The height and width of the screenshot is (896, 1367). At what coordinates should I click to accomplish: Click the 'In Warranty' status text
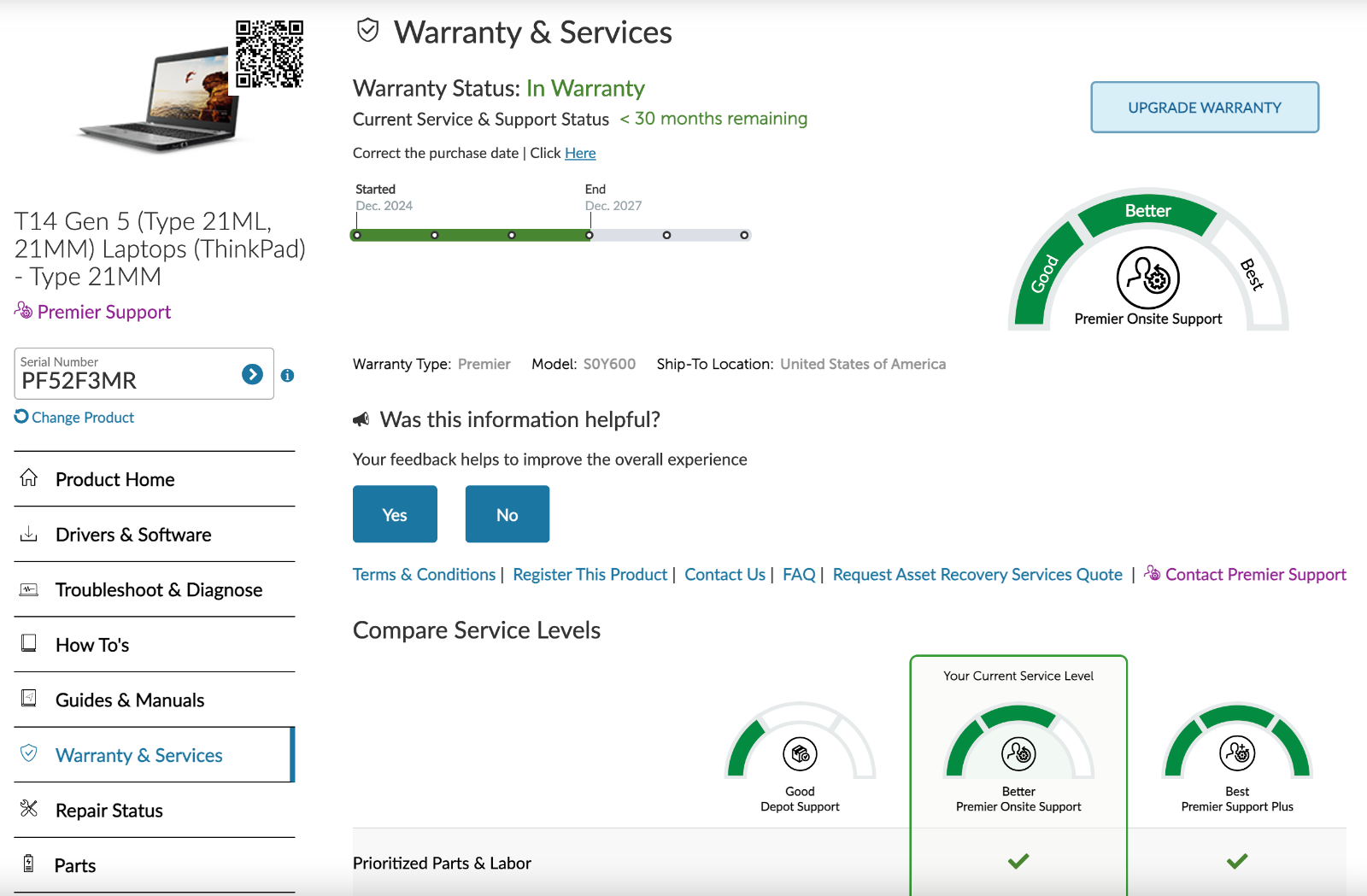[x=585, y=88]
